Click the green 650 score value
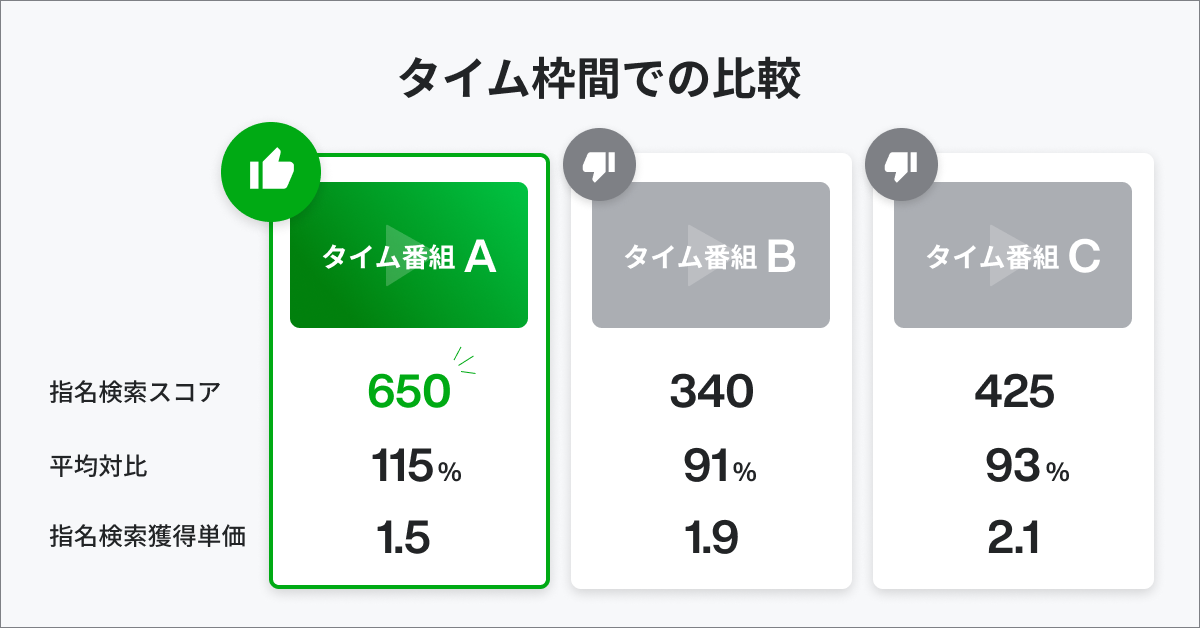This screenshot has width=1200, height=628. click(409, 392)
